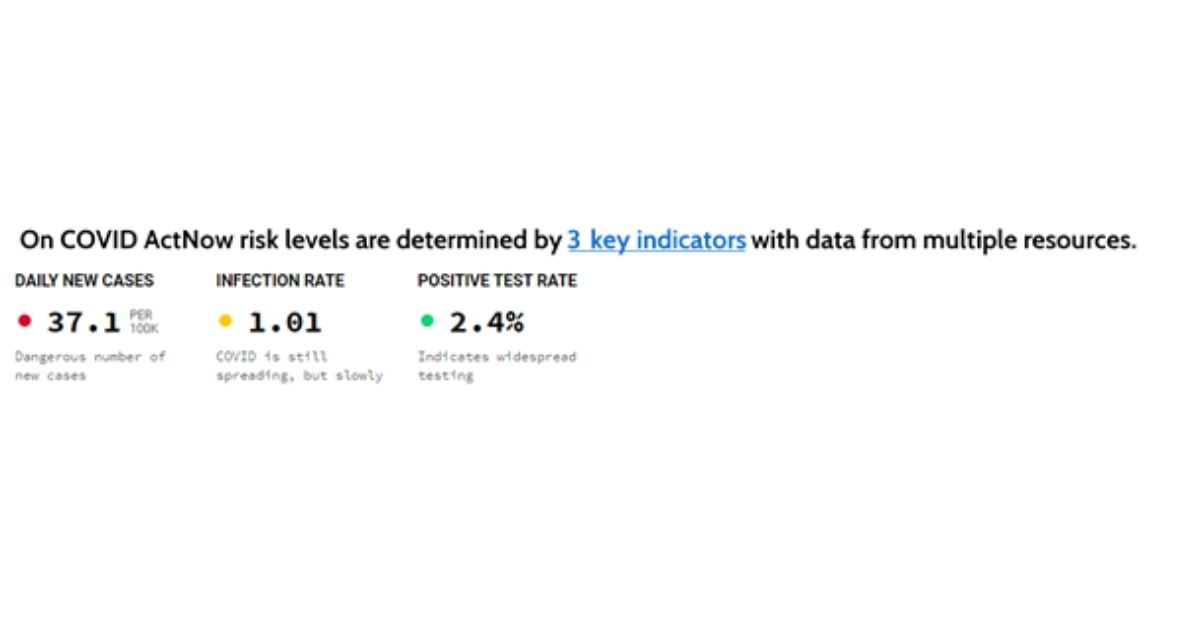Click "COVID is still spreading, but slowly" text
Viewport: 1200px width, 628px height.
[x=299, y=366]
